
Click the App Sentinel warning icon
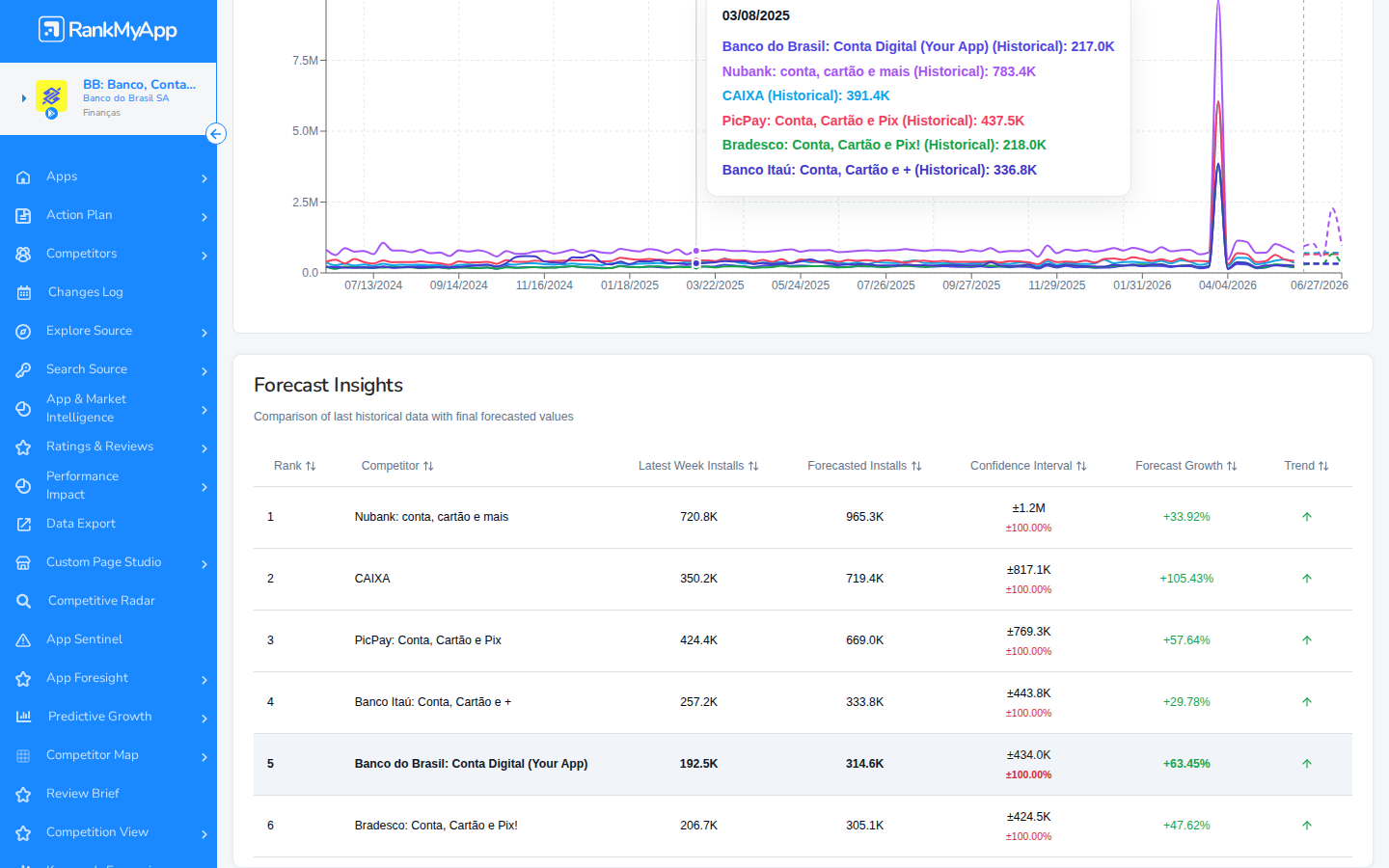23,640
